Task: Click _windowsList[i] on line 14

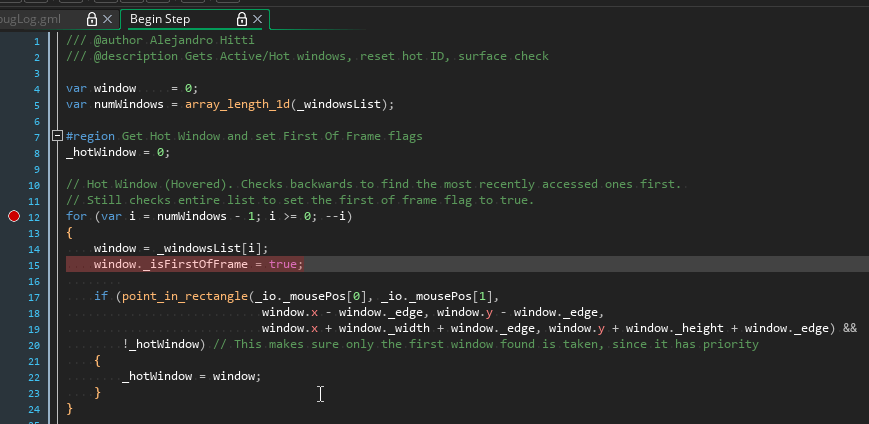Action: (226, 248)
